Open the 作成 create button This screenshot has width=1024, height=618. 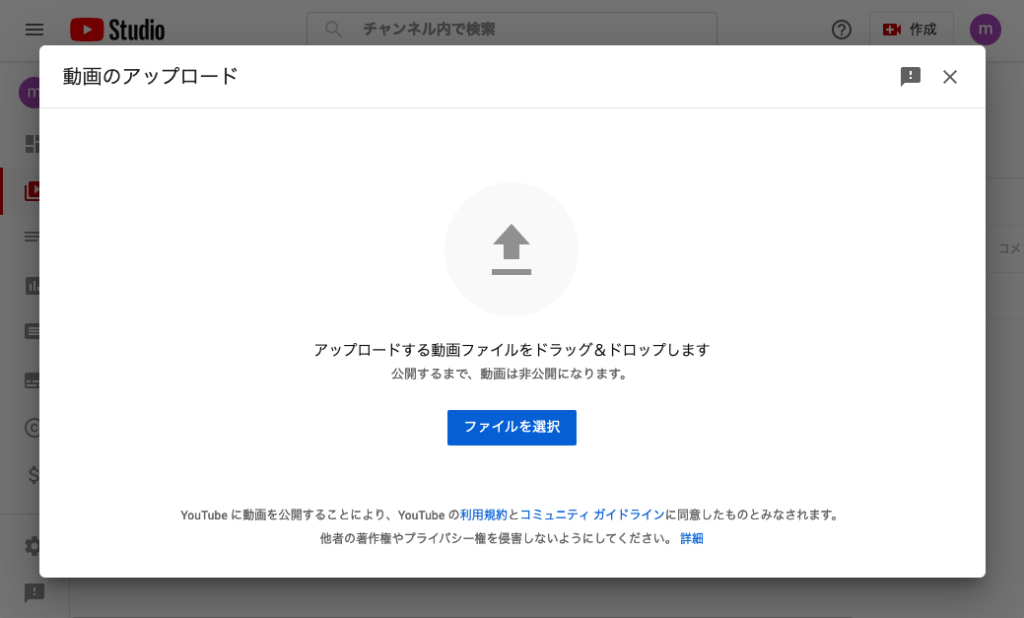pyautogui.click(x=910, y=30)
